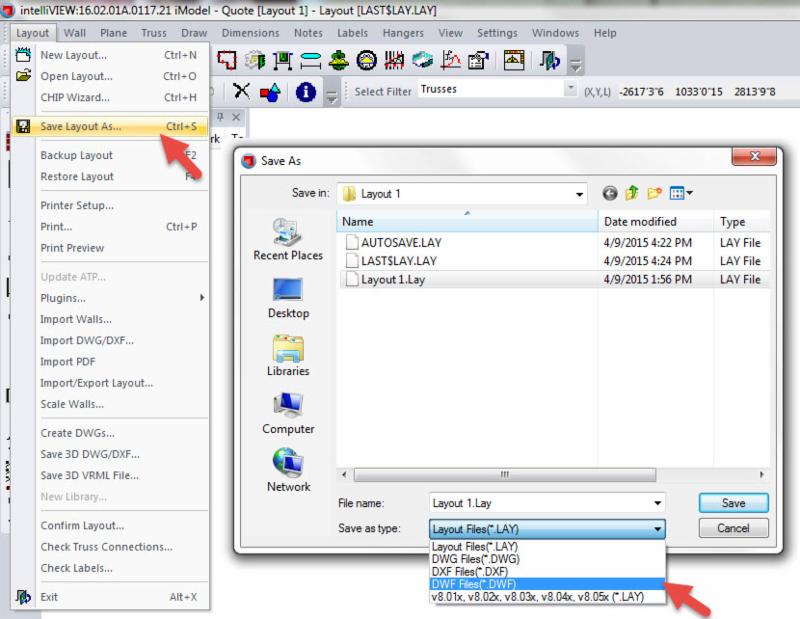Image resolution: width=800 pixels, height=619 pixels.
Task: Open Network in Save As sidebar
Action: 288,471
